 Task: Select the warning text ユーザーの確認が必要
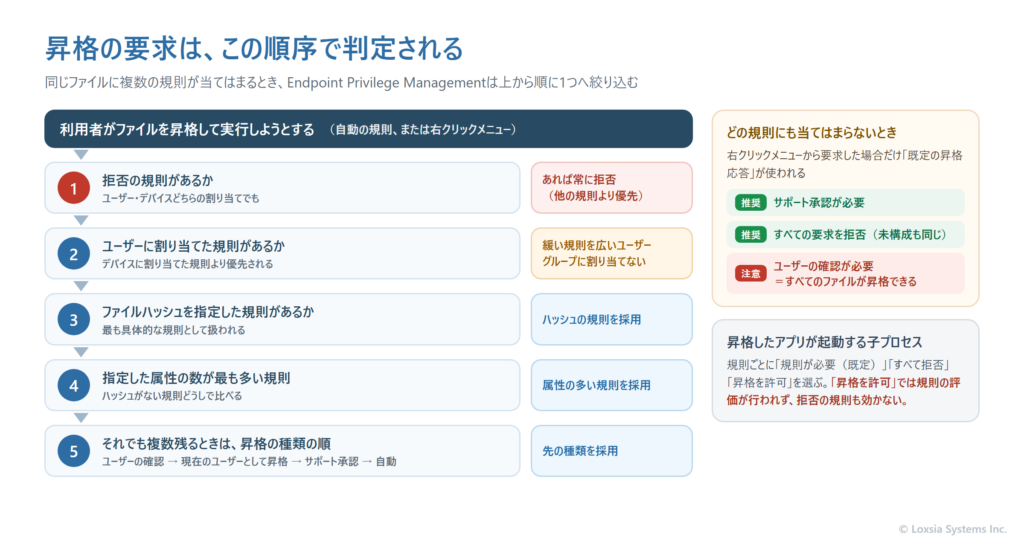tap(823, 266)
